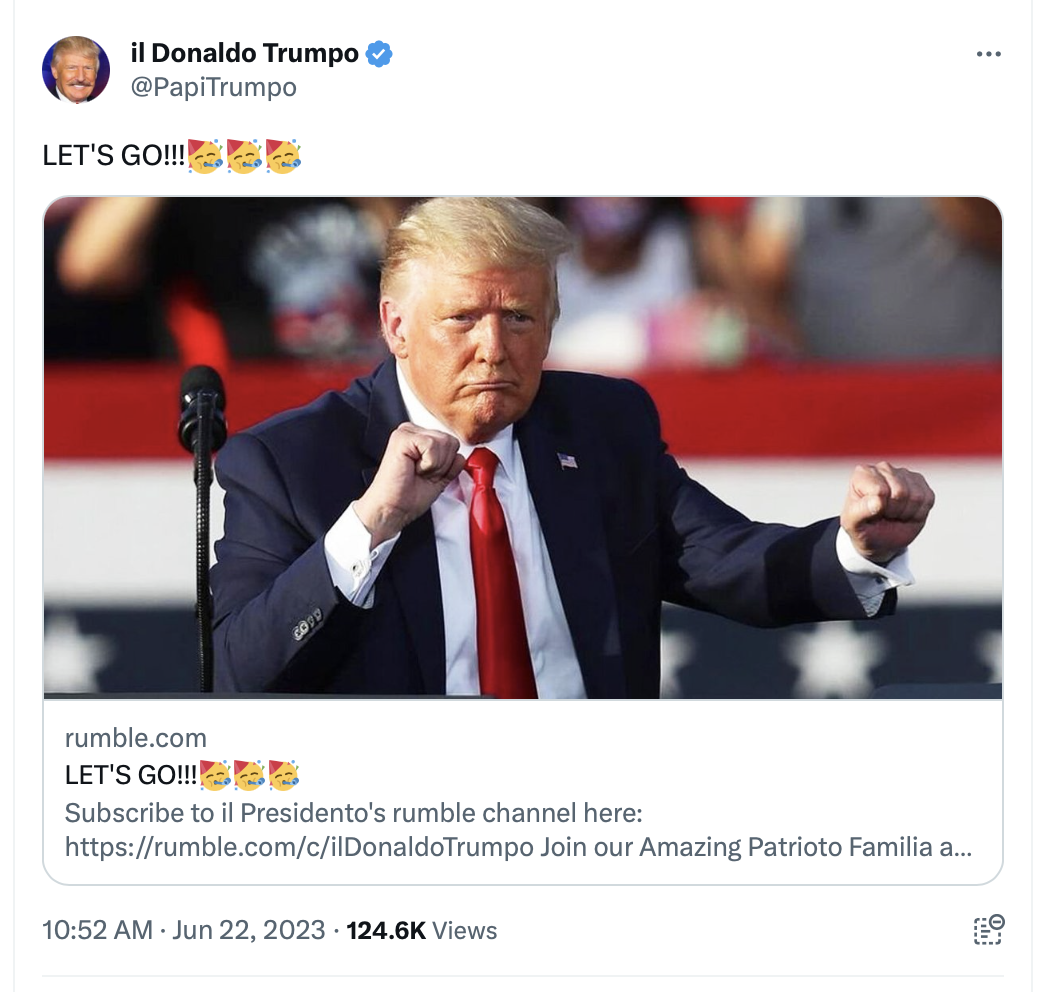Open the rumble.com/c/ilDonaldoTrumpo URL text
This screenshot has width=1042, height=992.
coord(299,847)
